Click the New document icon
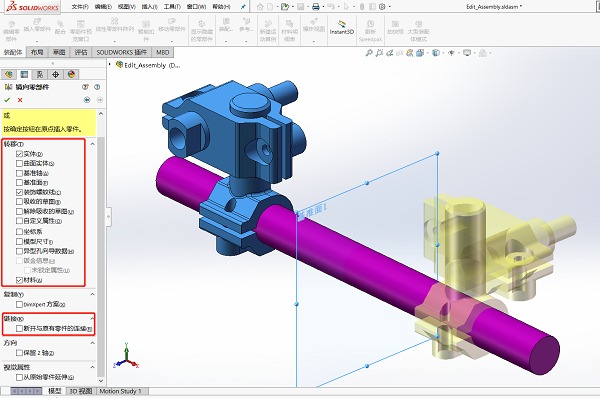 tap(270, 7)
